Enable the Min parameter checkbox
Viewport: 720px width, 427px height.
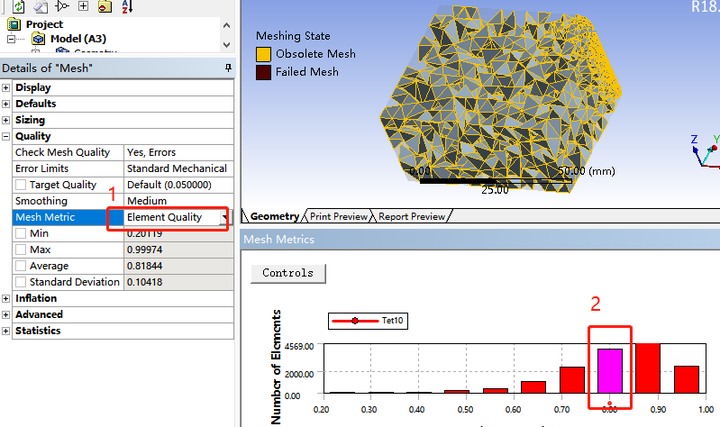[21, 233]
